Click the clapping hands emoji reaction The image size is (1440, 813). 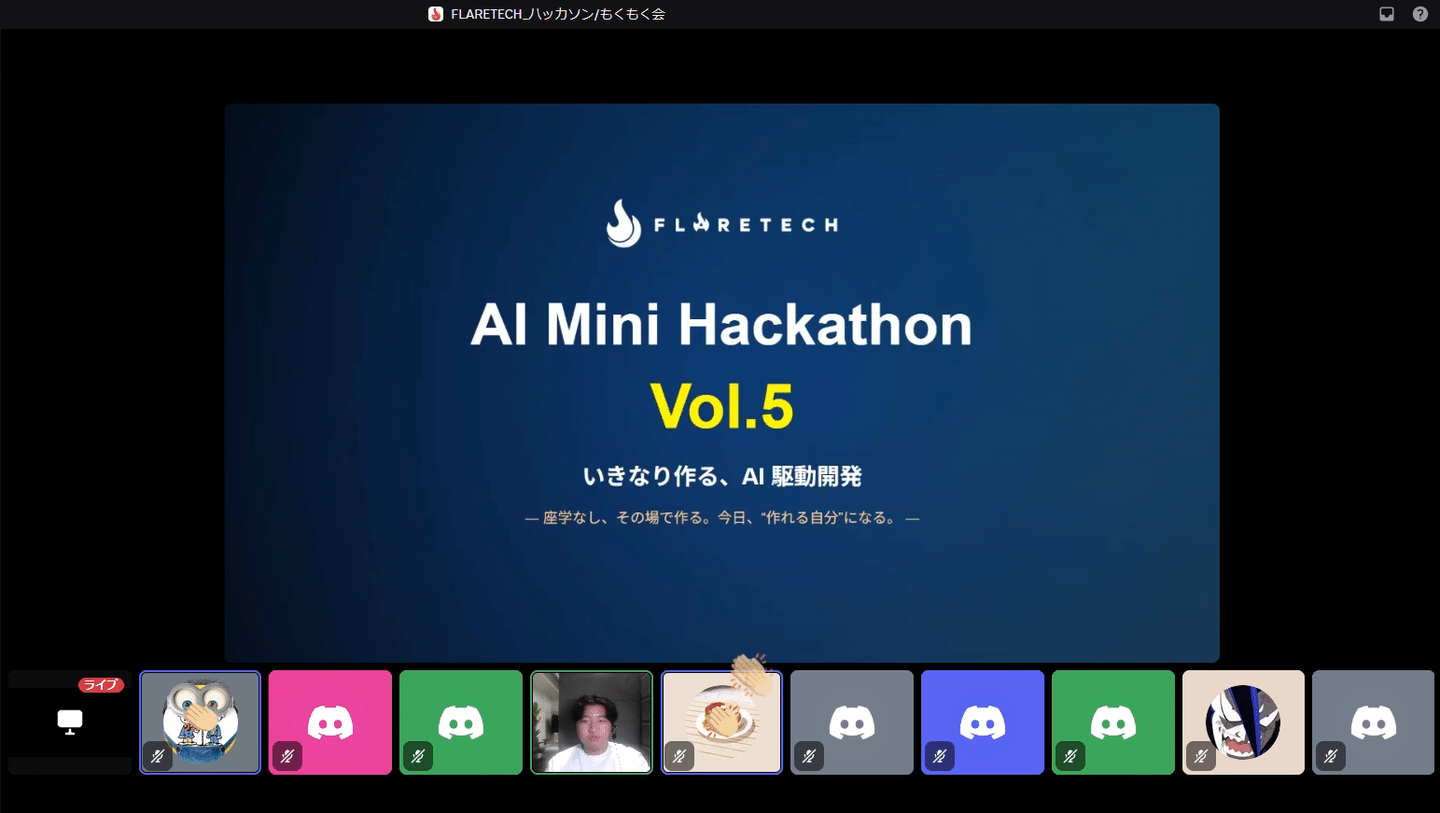pyautogui.click(x=752, y=676)
